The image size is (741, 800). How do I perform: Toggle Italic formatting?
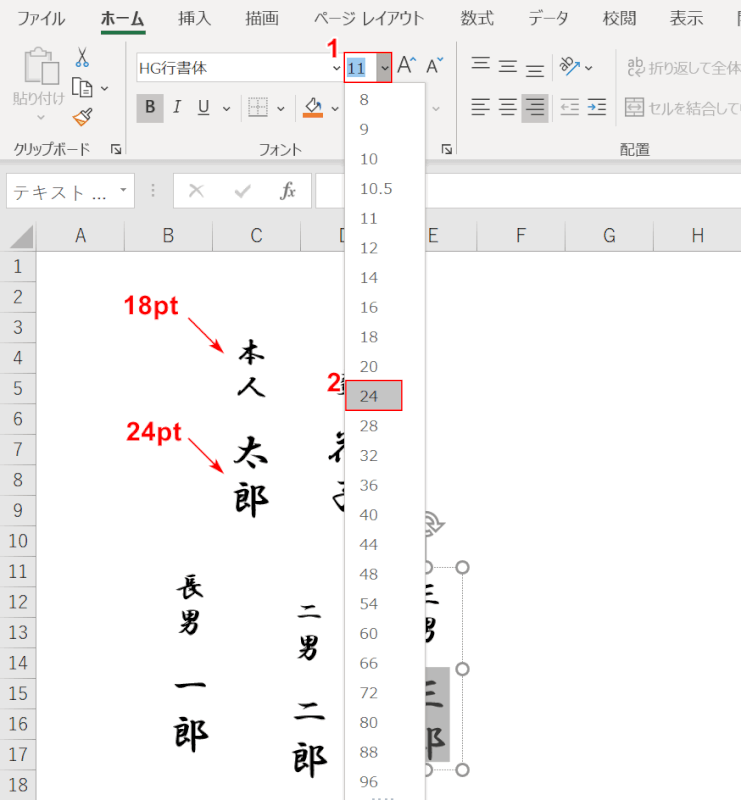(x=177, y=108)
